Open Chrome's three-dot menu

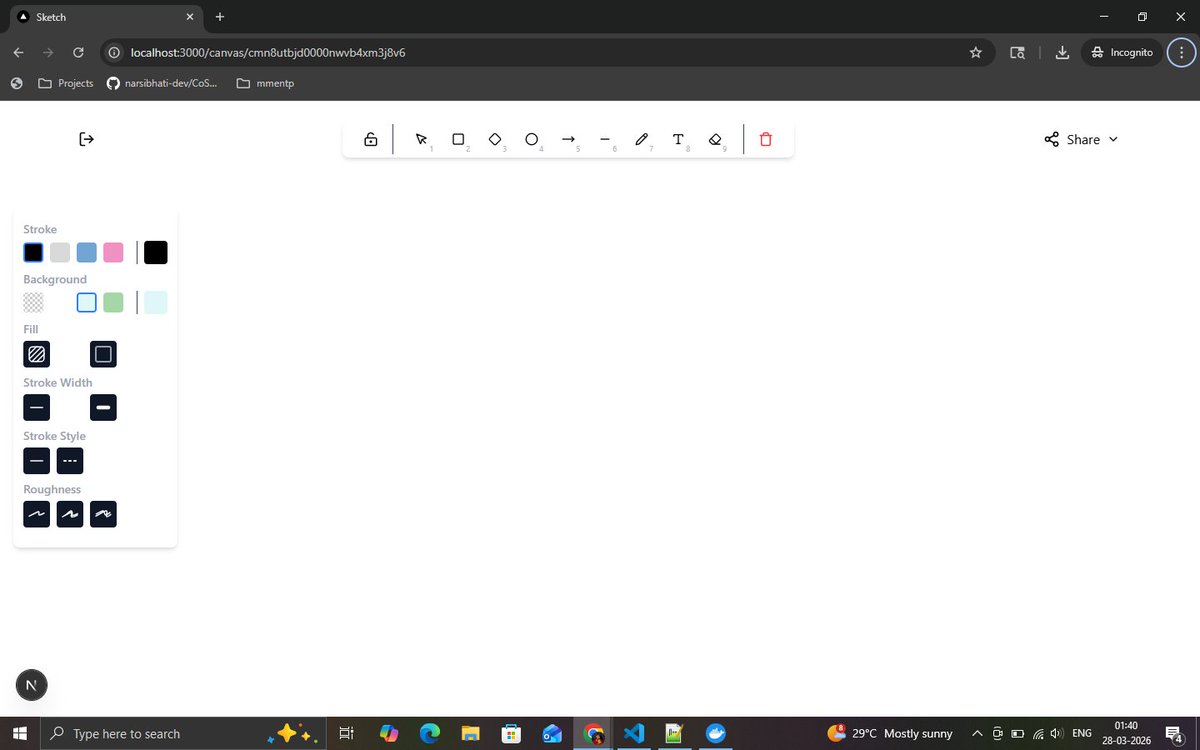coord(1181,52)
